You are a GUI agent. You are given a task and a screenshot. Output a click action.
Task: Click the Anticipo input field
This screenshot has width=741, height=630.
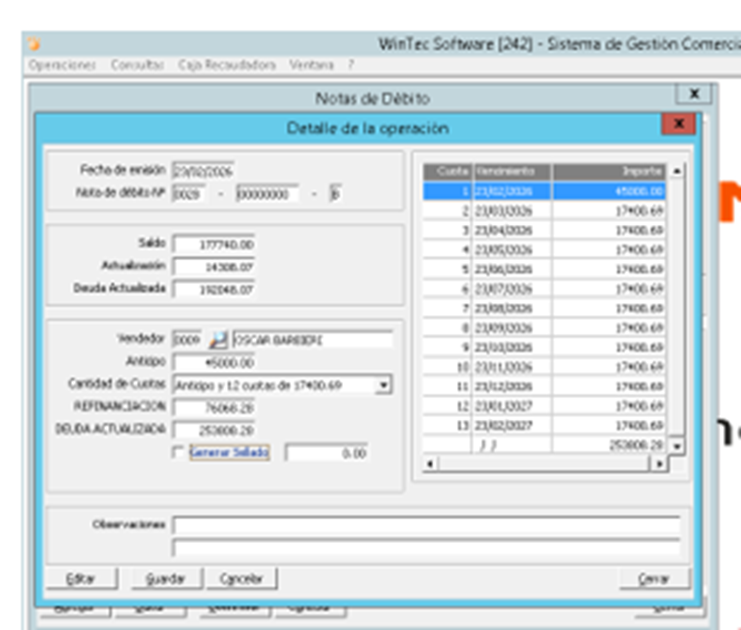pos(214,362)
